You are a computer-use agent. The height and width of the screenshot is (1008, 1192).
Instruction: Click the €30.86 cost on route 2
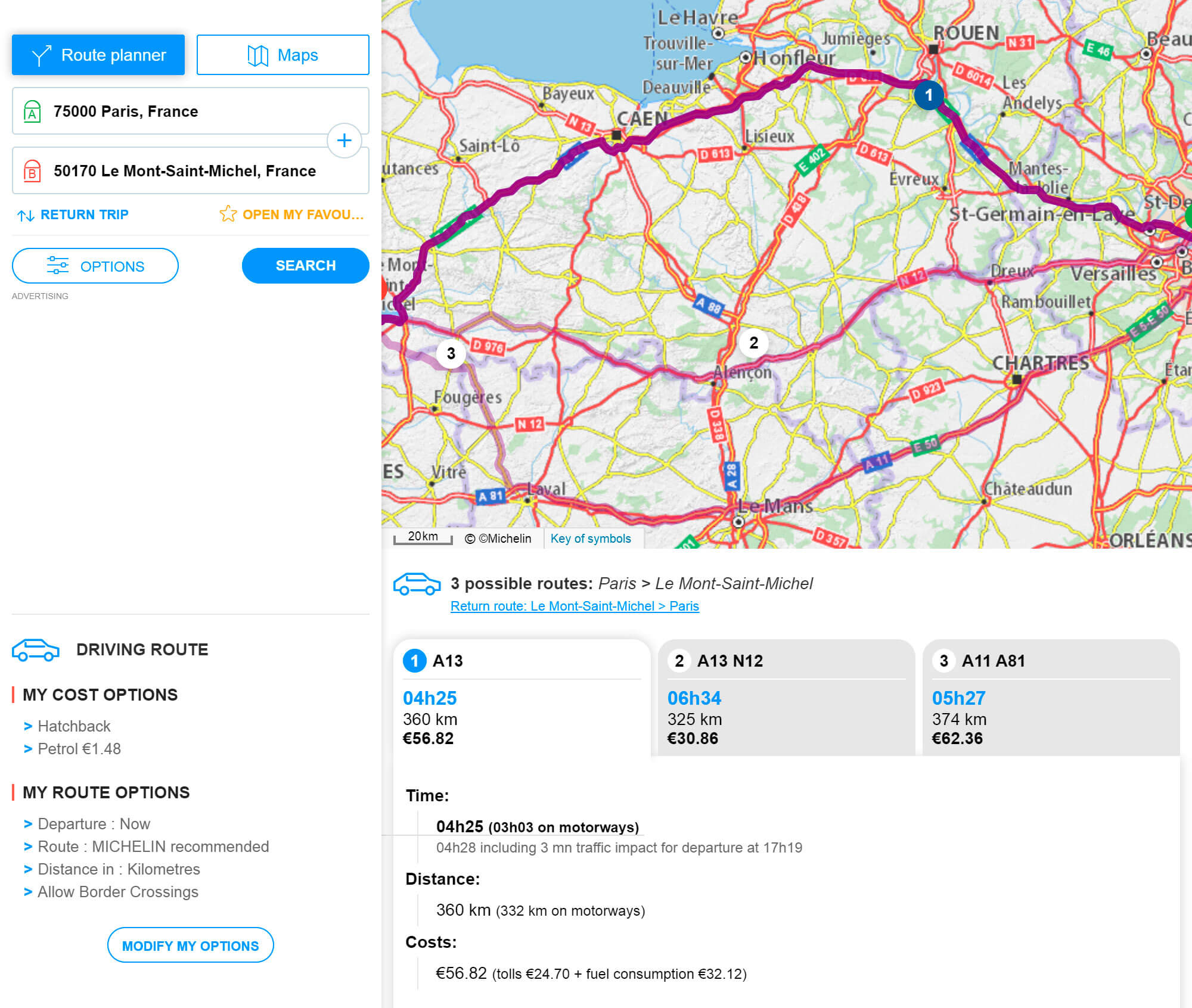click(693, 739)
